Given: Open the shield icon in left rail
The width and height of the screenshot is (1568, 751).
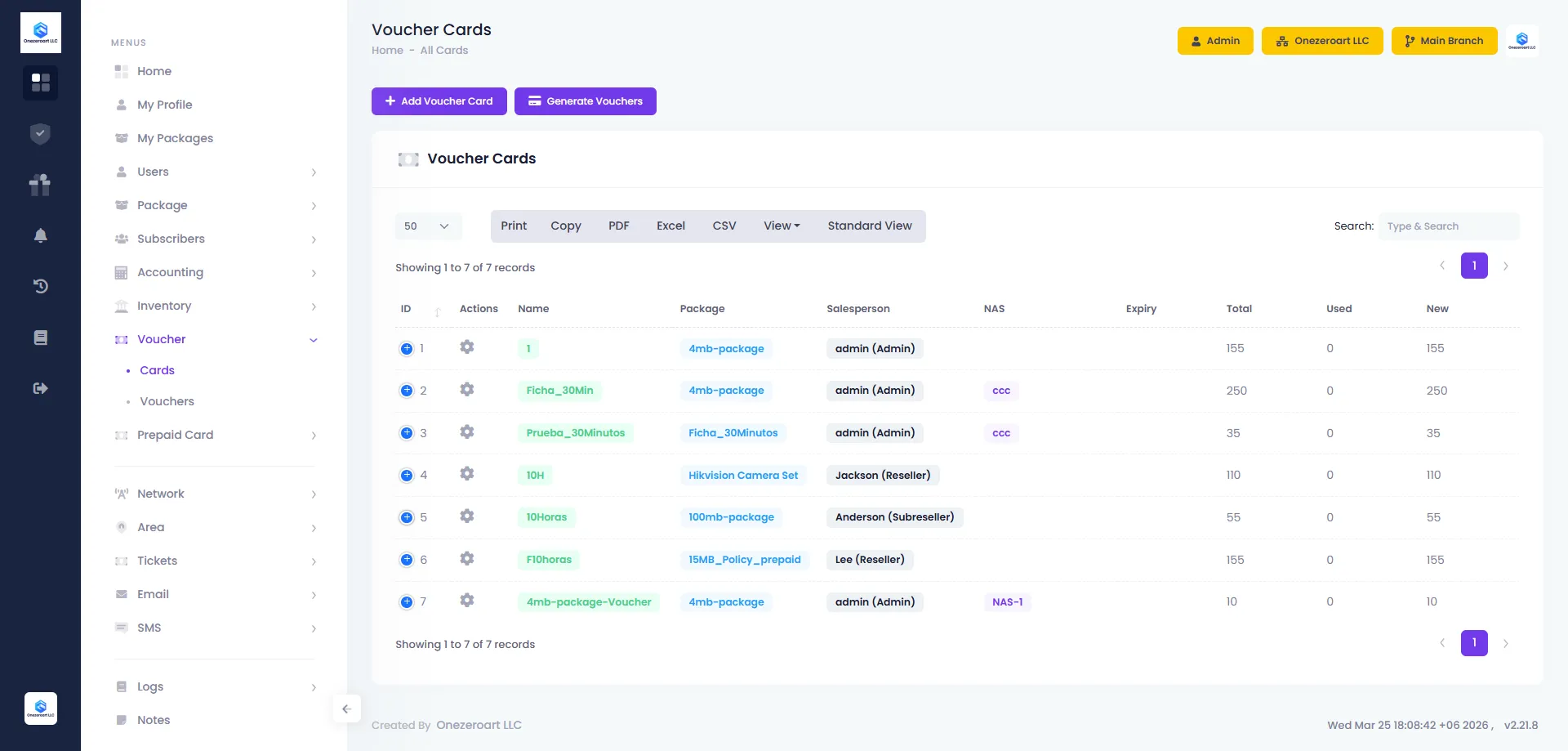Looking at the screenshot, I should point(40,134).
